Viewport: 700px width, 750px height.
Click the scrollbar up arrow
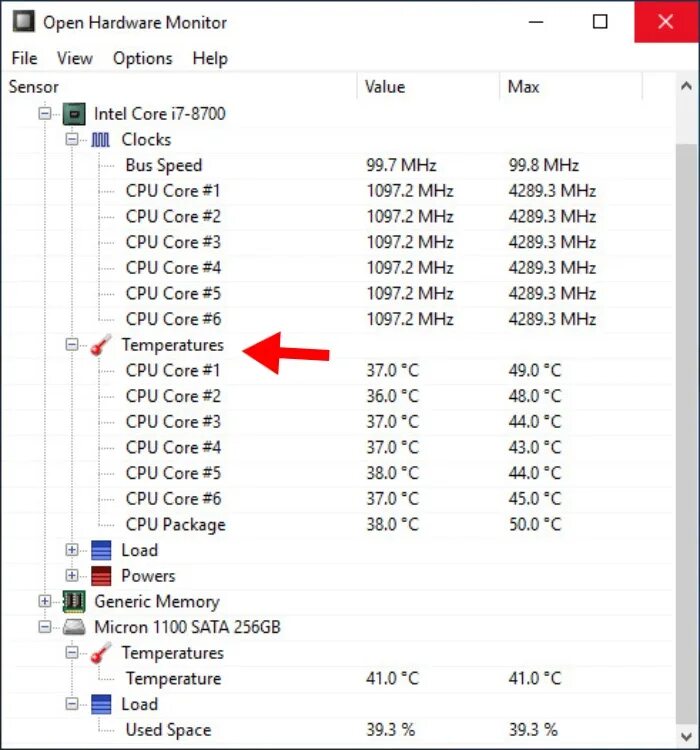pos(686,86)
